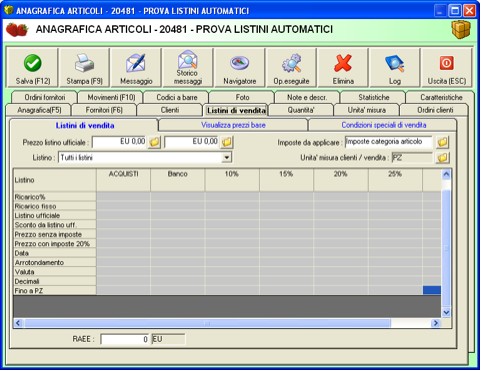Open Op.eseguite gears button
This screenshot has width=482, height=371.
pos(291,68)
